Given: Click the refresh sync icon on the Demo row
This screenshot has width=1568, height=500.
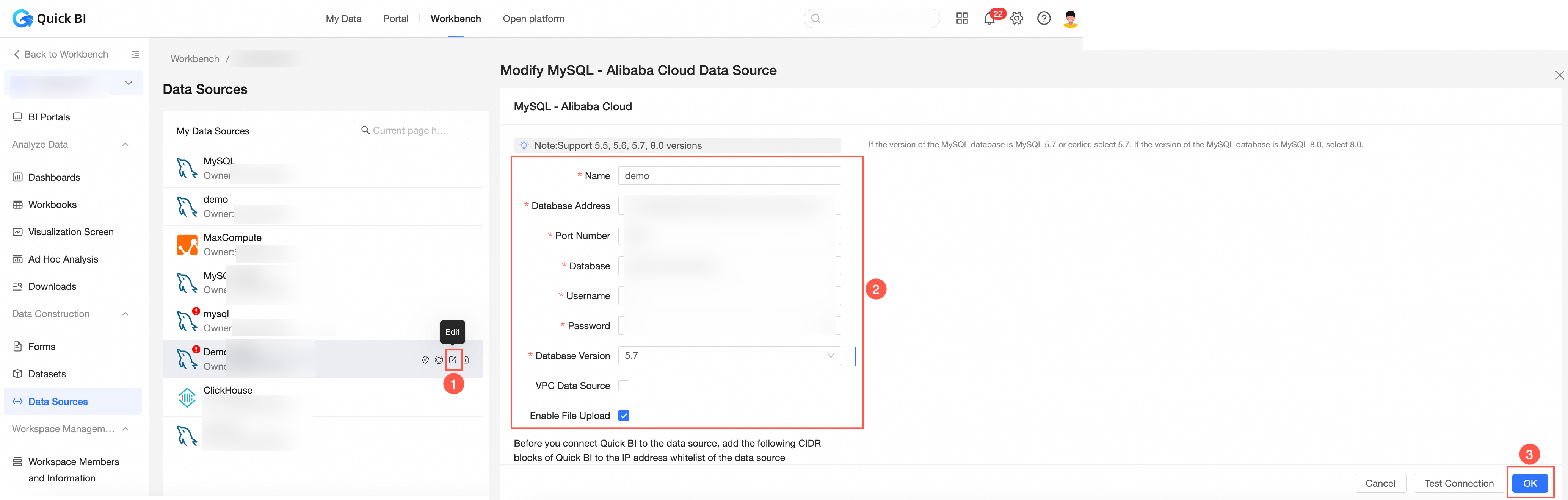Looking at the screenshot, I should click(x=439, y=359).
